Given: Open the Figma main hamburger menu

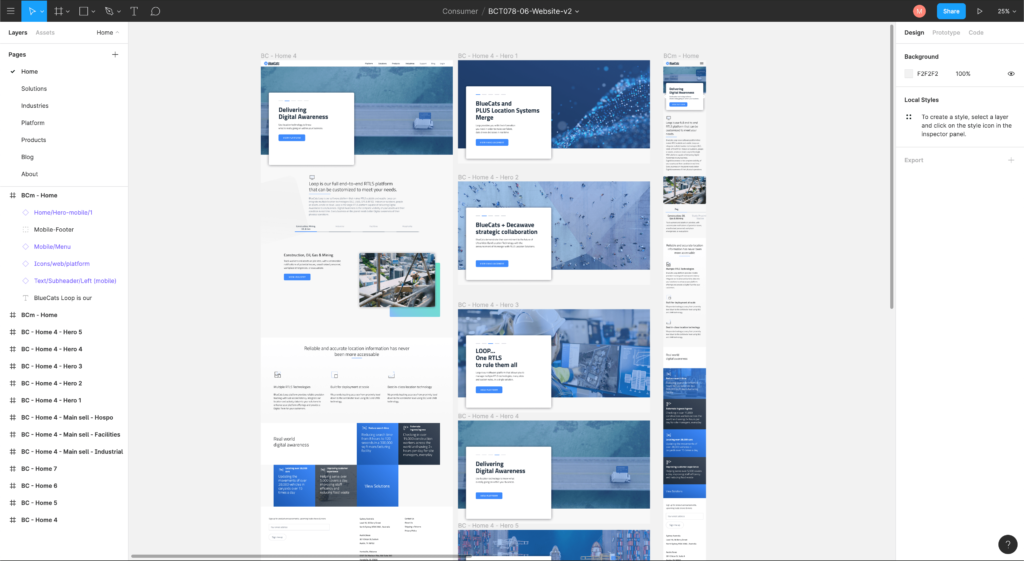Looking at the screenshot, I should pos(10,11).
